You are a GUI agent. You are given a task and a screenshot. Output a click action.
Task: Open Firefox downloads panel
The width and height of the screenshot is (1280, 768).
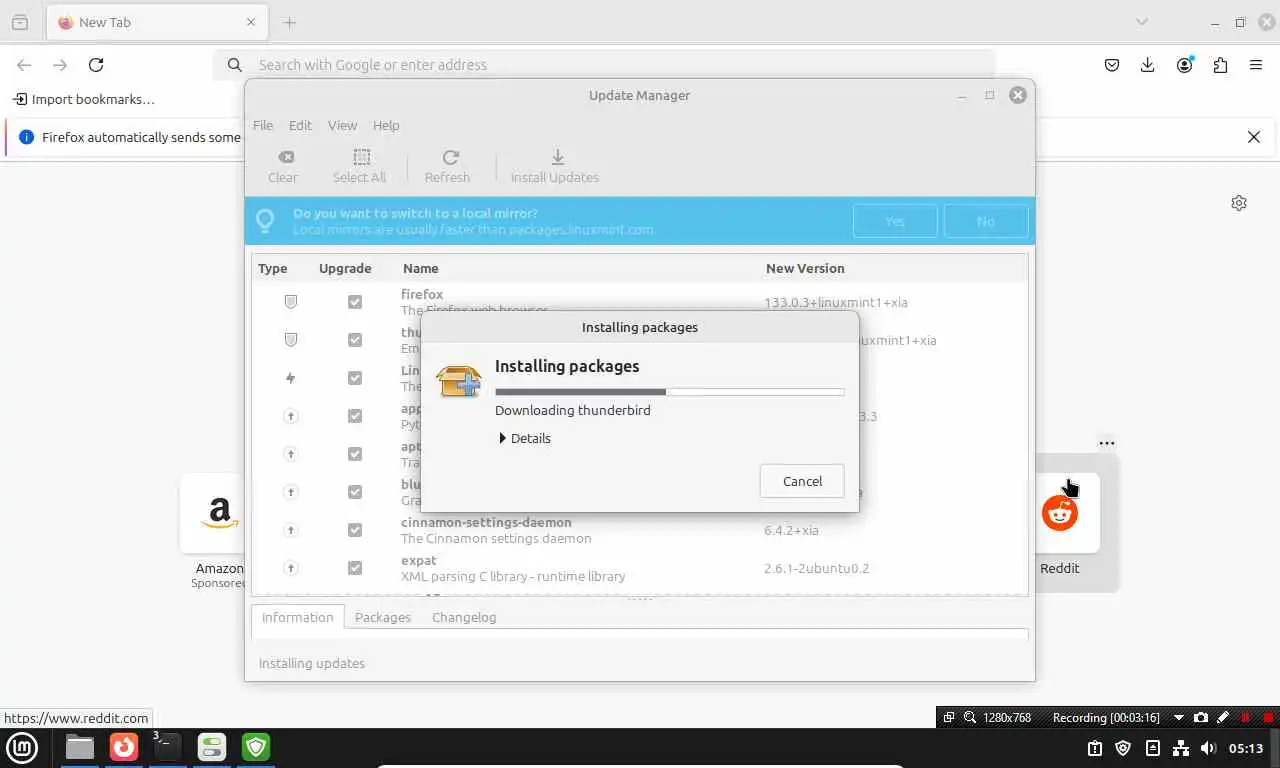pyautogui.click(x=1148, y=65)
